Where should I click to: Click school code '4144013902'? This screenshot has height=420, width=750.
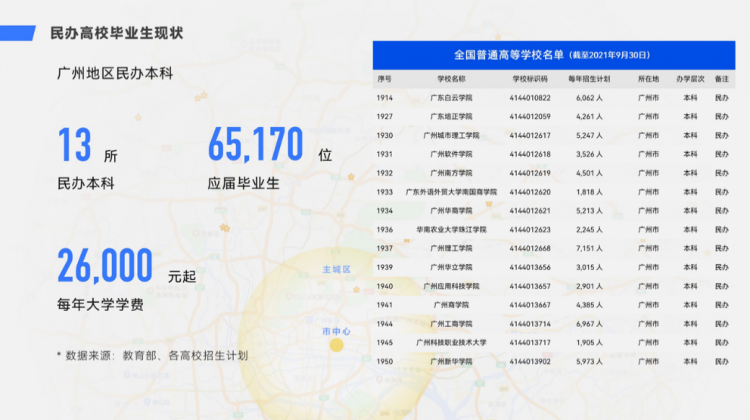(x=530, y=362)
